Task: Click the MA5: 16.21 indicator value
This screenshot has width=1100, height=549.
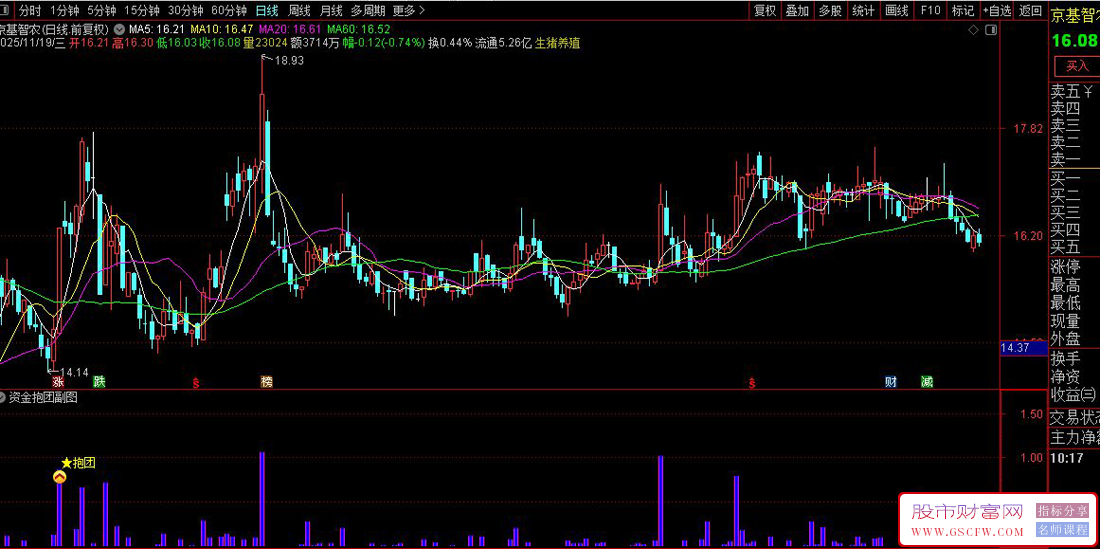Action: click(157, 29)
